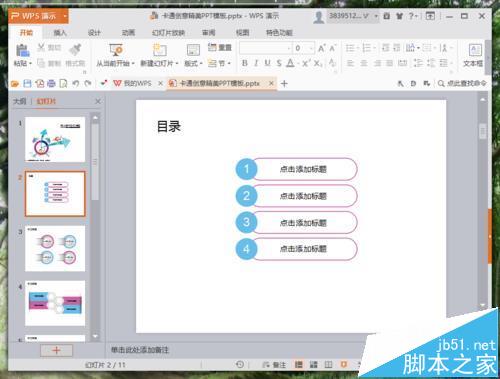Insert a text box icon
Screen dimensions: 500x379
(475, 50)
